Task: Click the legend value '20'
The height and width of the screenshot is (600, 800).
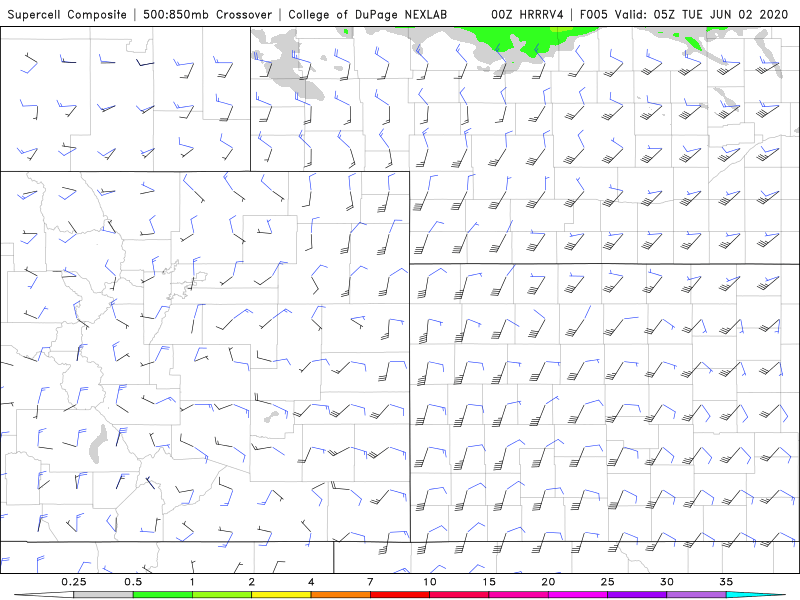Action: pyautogui.click(x=548, y=582)
